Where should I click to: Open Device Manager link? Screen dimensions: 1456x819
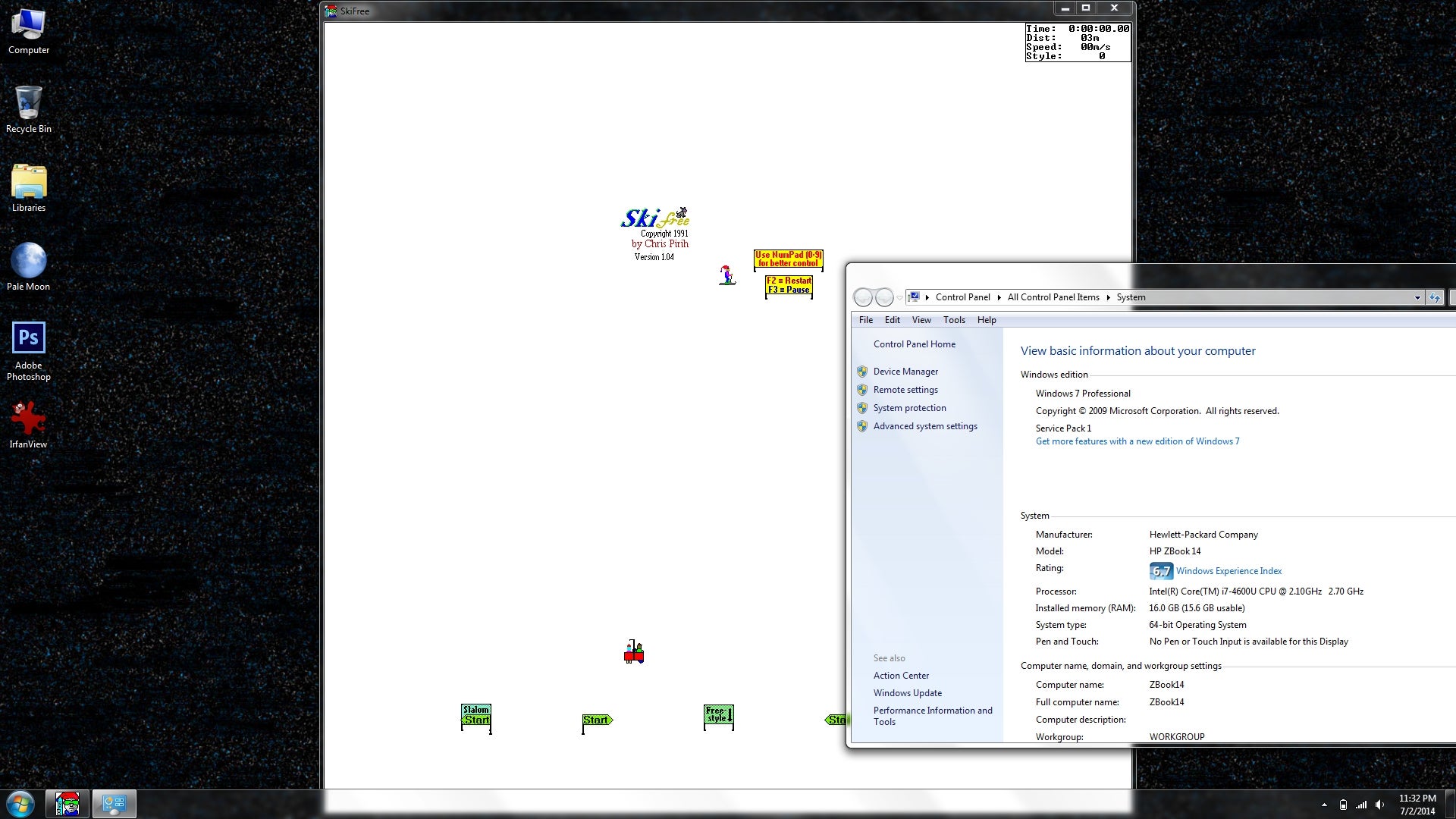pyautogui.click(x=905, y=372)
